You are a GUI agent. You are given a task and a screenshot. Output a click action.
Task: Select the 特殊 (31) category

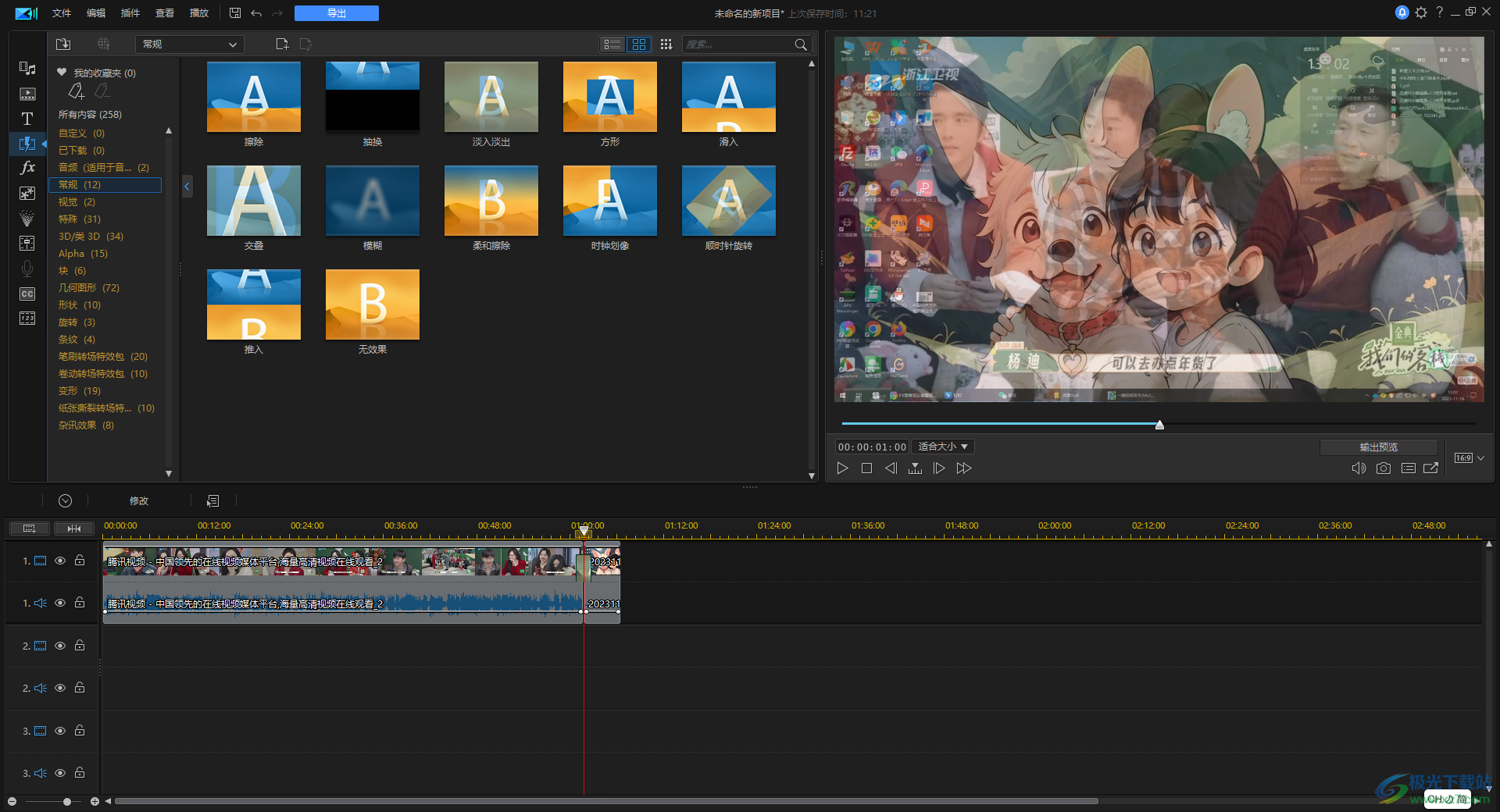80,219
